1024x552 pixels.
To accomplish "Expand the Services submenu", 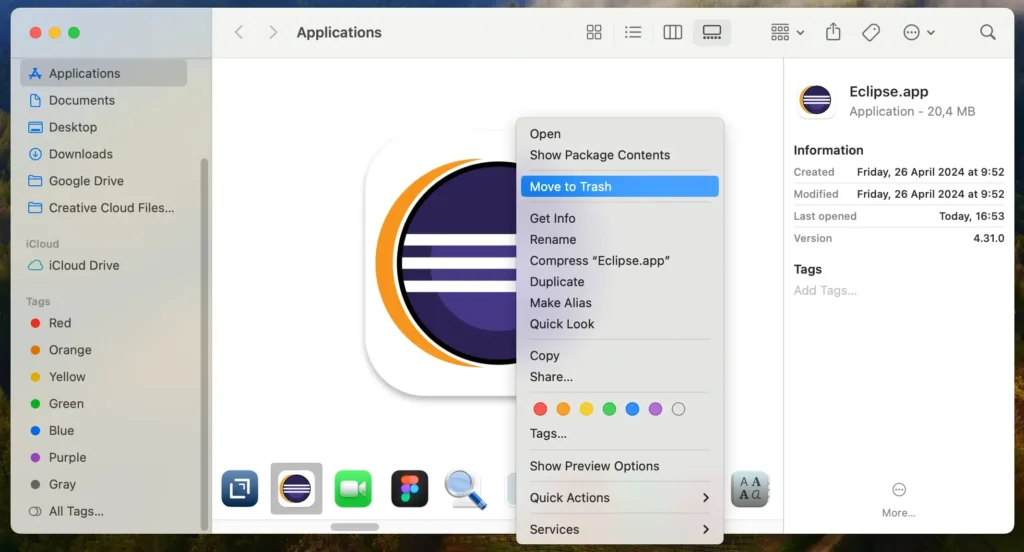I will [x=620, y=529].
